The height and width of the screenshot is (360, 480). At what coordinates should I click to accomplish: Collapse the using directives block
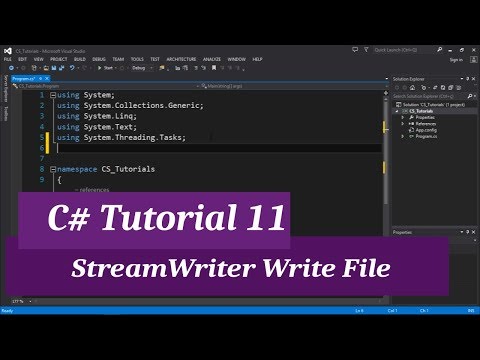(53, 95)
